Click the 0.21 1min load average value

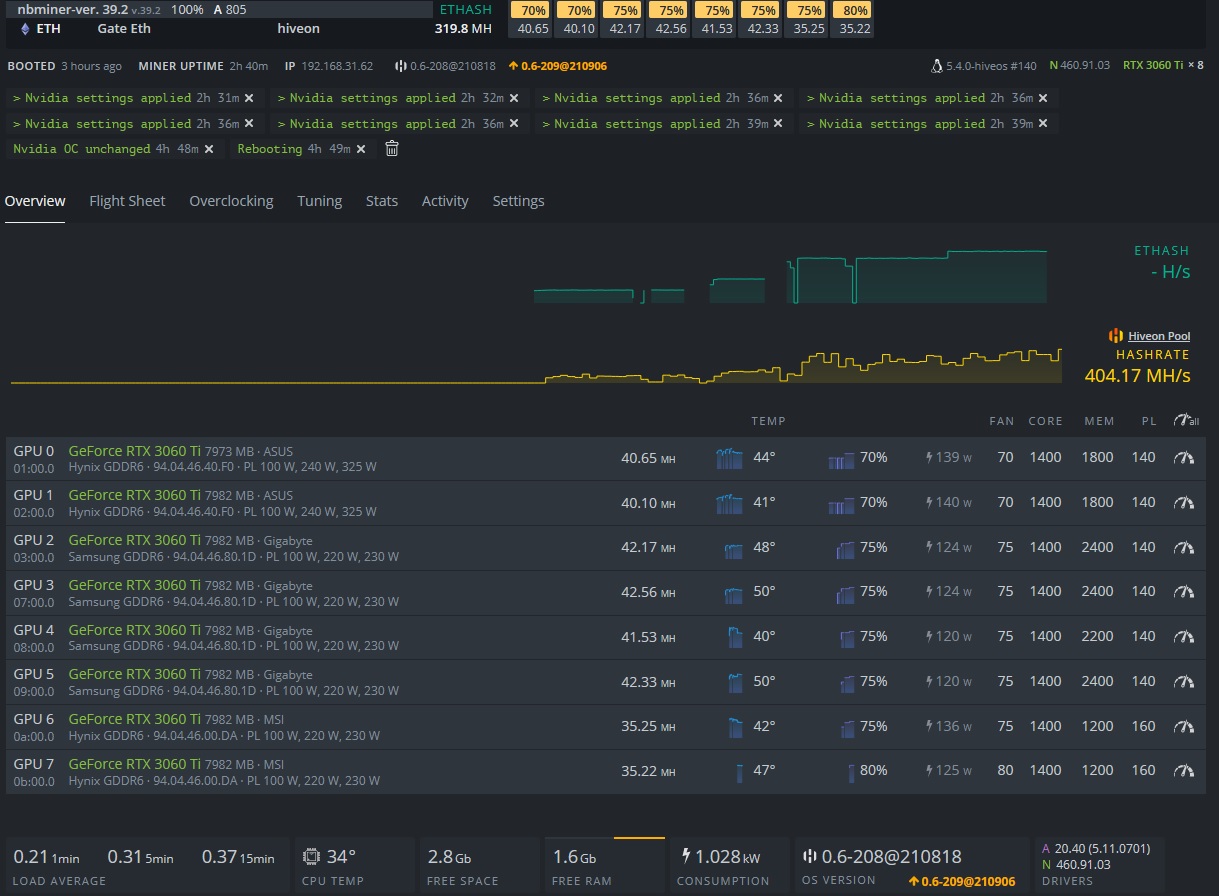point(46,857)
